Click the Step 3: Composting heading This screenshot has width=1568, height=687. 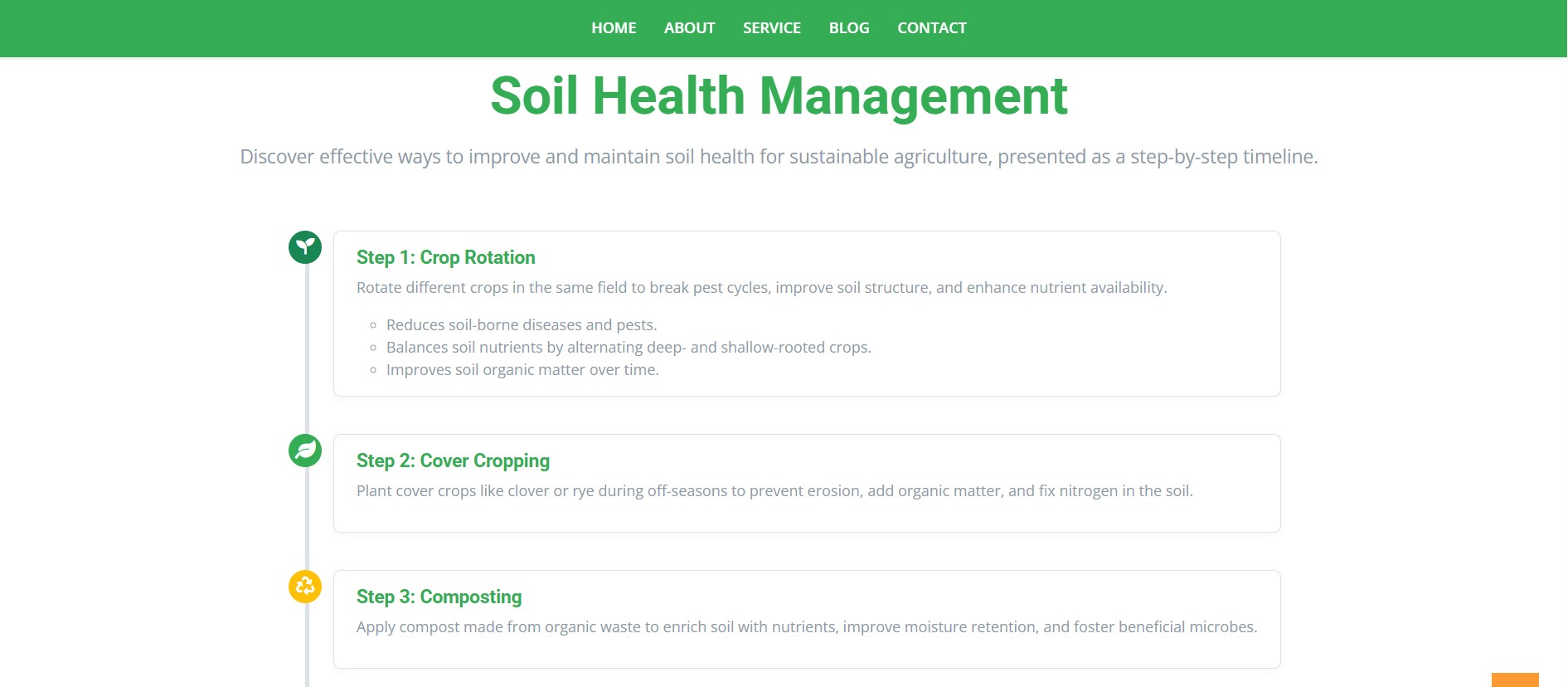439,597
